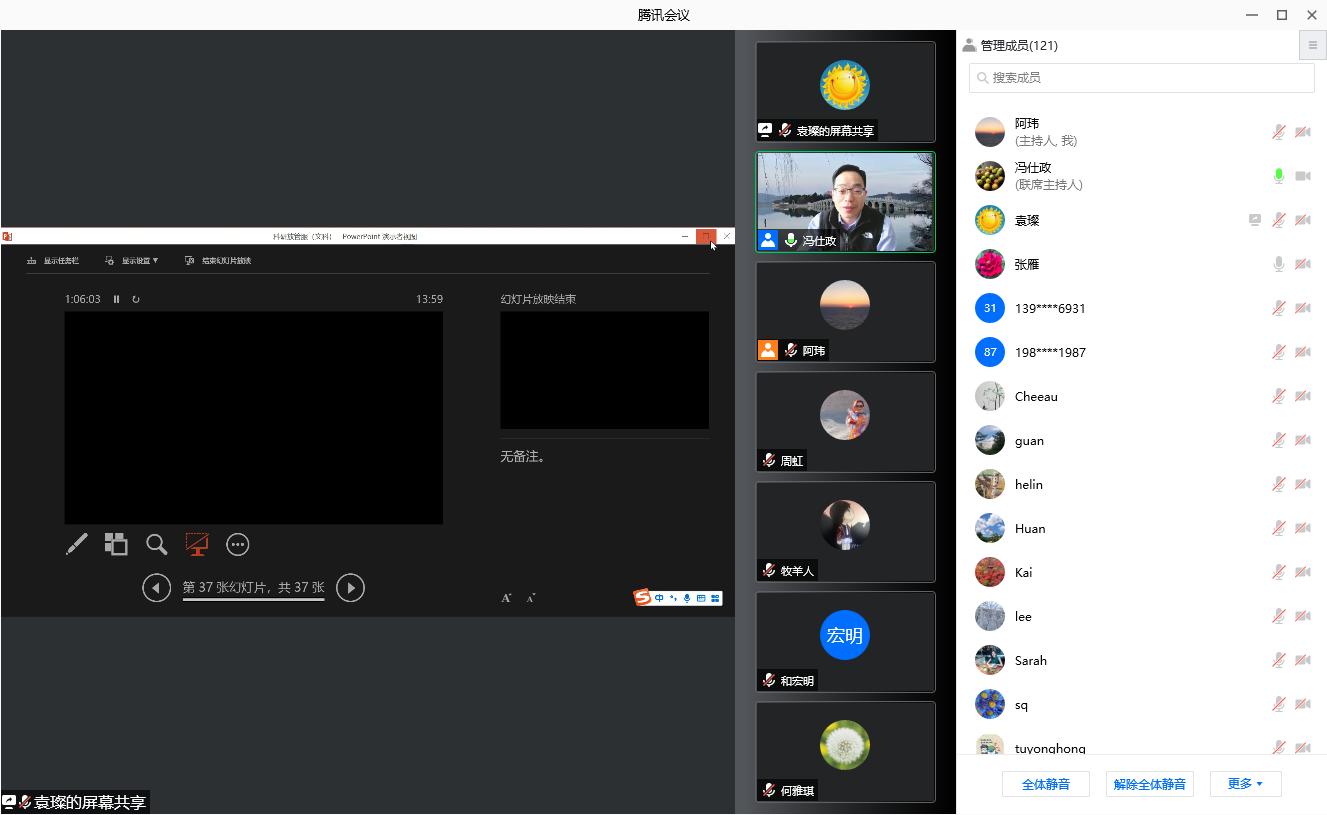Open the member panel hamburger menu
This screenshot has width=1327, height=815.
1312,45
